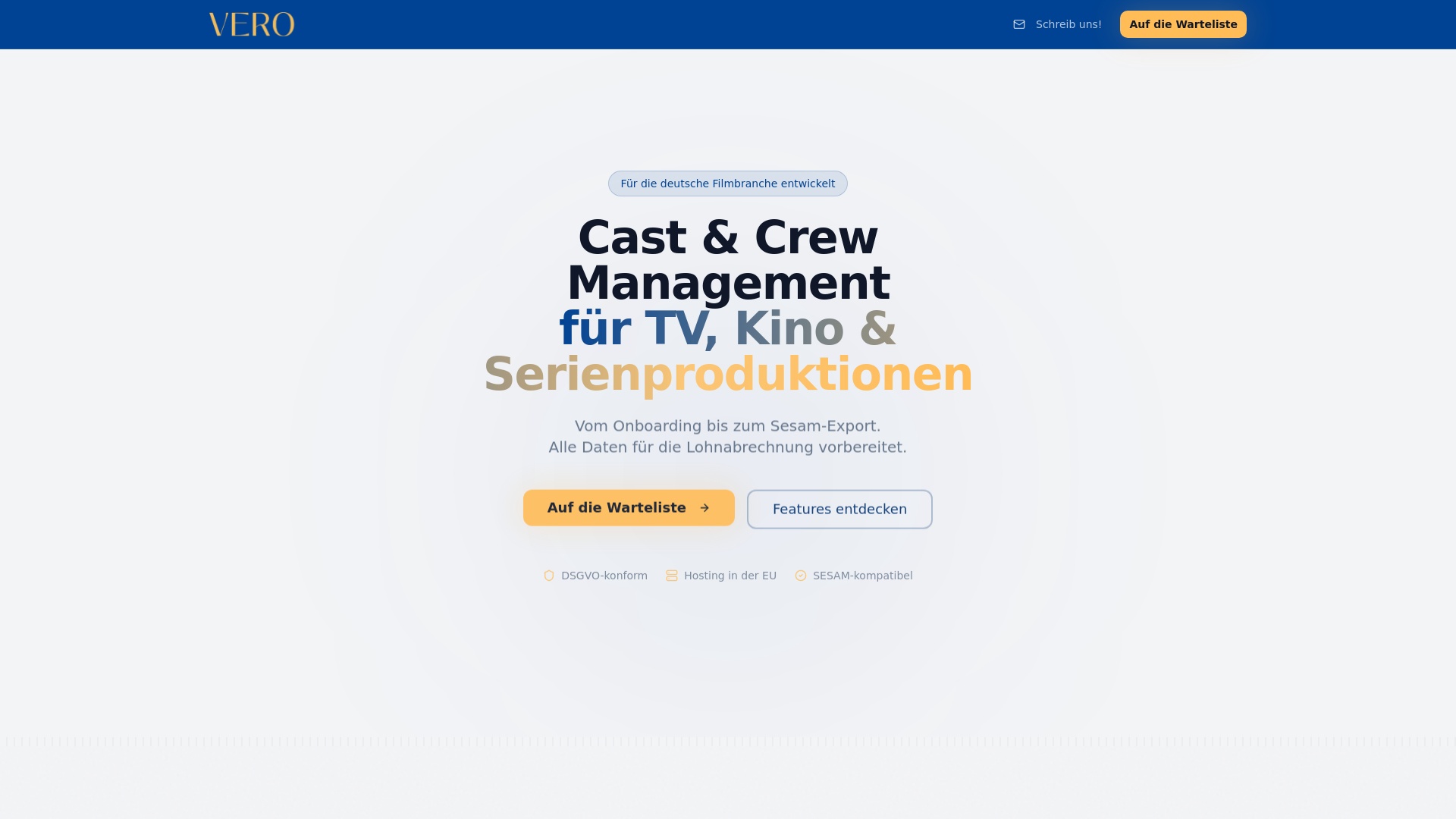The image size is (1456, 819).
Task: Open the 'Schreib uns!' contact link
Action: pyautogui.click(x=1068, y=24)
